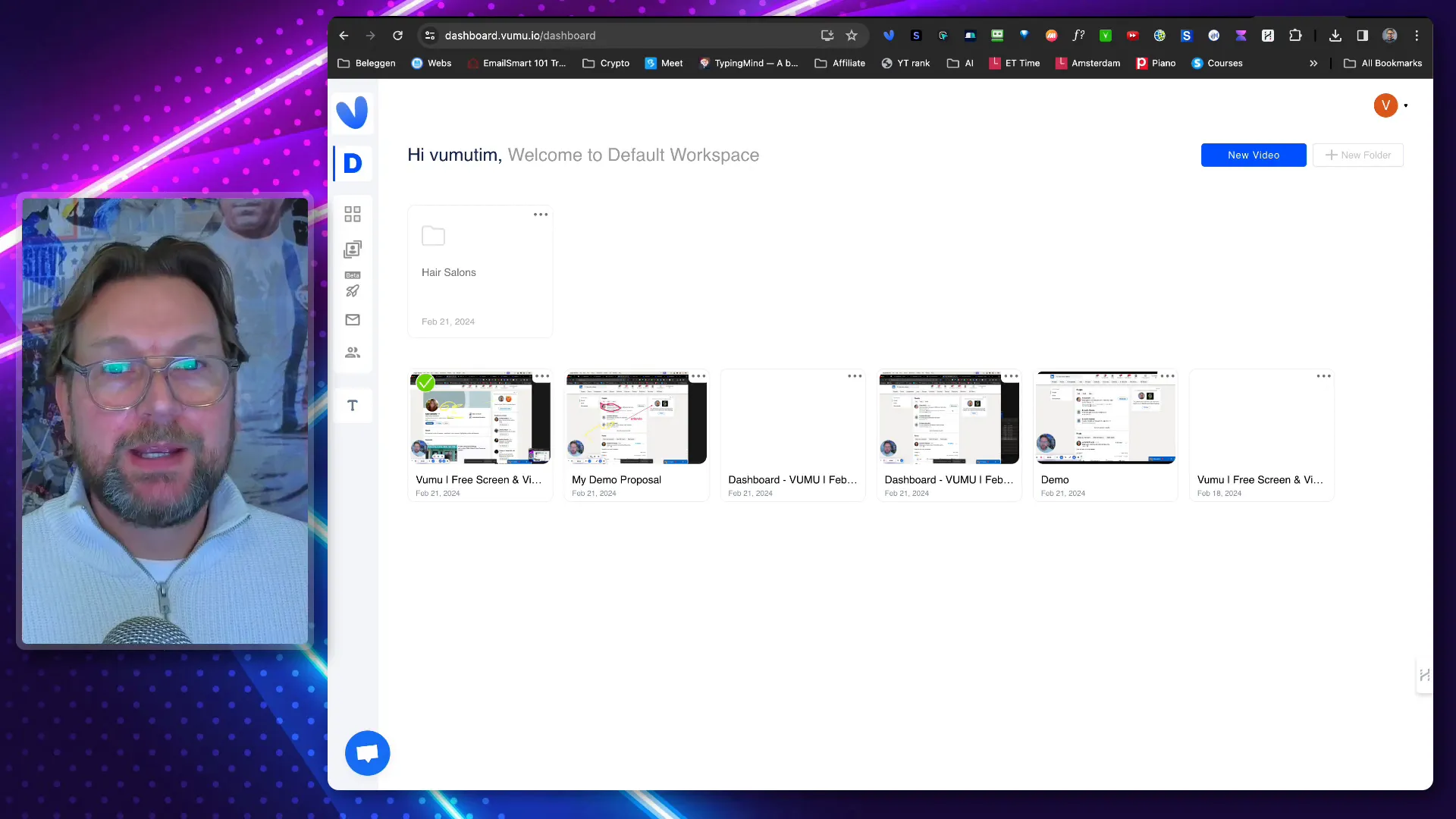Click the 'Hair Salons' folder name
The width and height of the screenshot is (1456, 819).
tap(449, 272)
